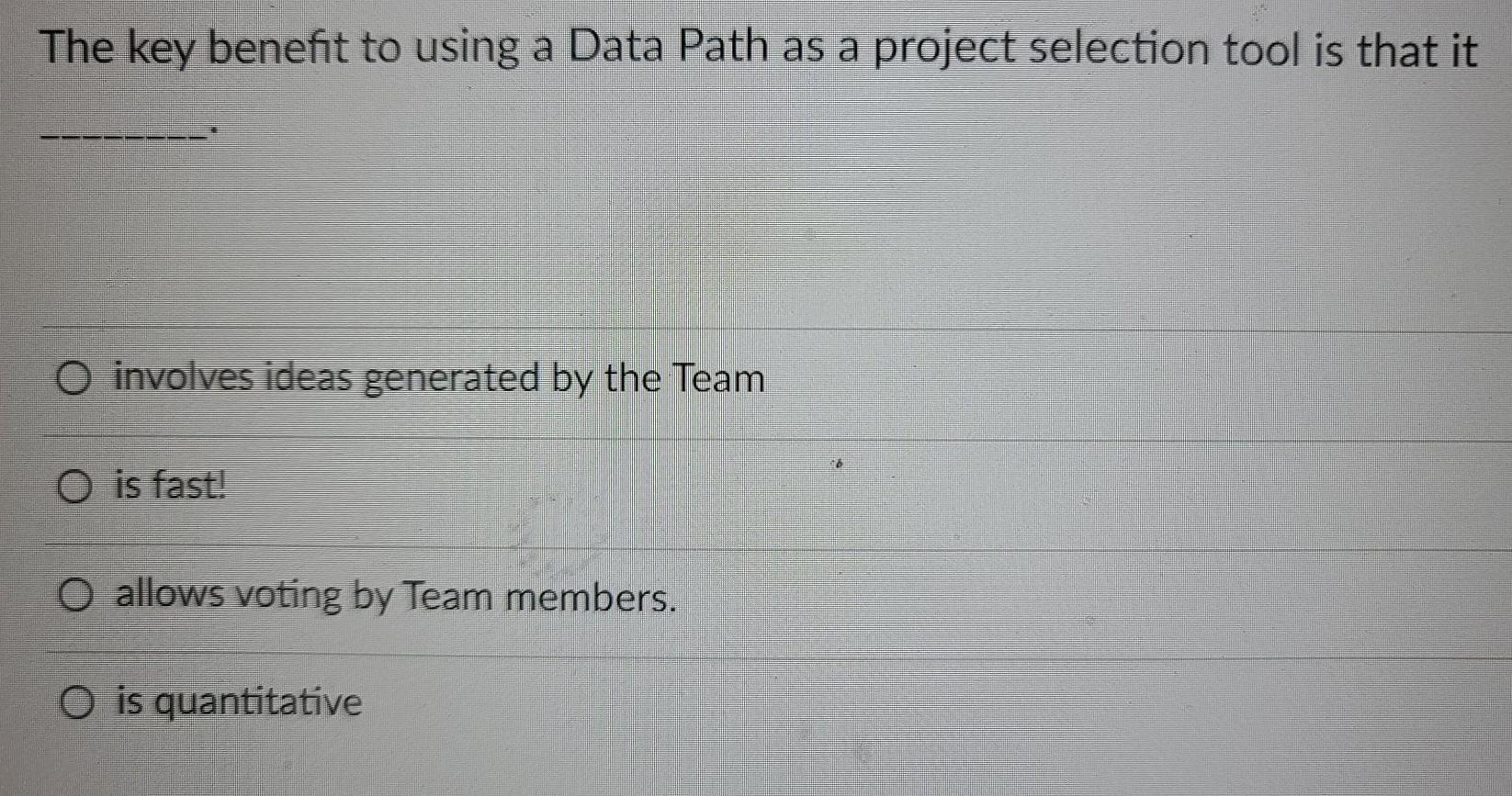Select the radio button for 'involves ideas generated by the Team'
Screen dimensions: 1512x796
[x=77, y=379]
